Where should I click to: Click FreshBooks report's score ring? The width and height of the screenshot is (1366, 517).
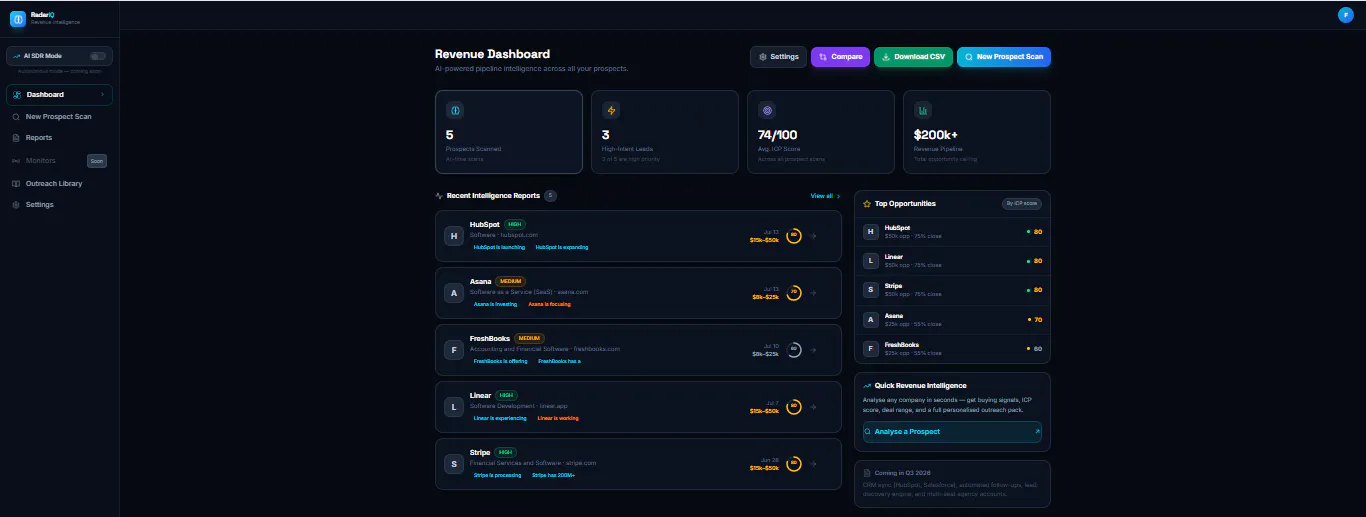click(x=794, y=350)
